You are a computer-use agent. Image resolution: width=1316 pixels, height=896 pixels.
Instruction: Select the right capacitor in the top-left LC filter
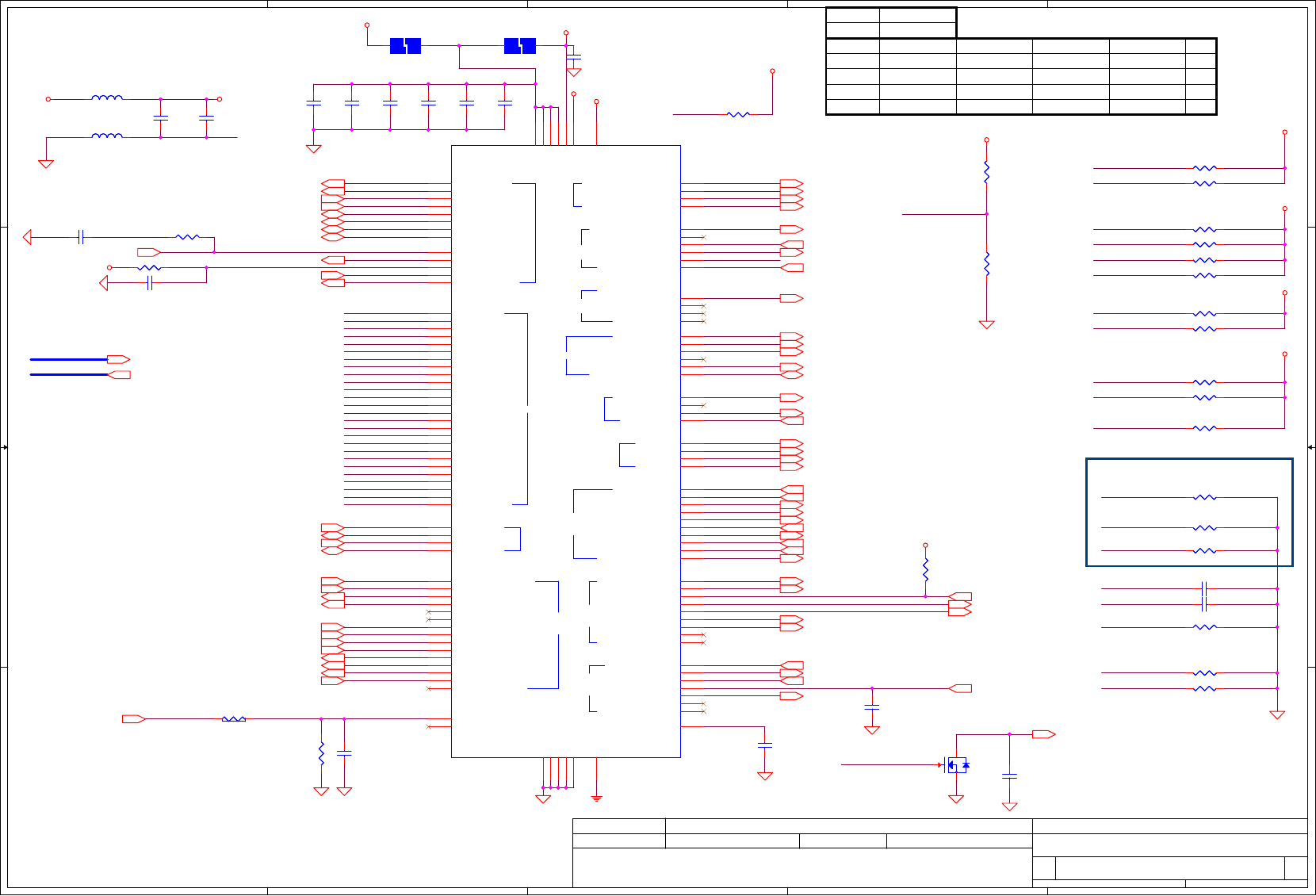(206, 117)
